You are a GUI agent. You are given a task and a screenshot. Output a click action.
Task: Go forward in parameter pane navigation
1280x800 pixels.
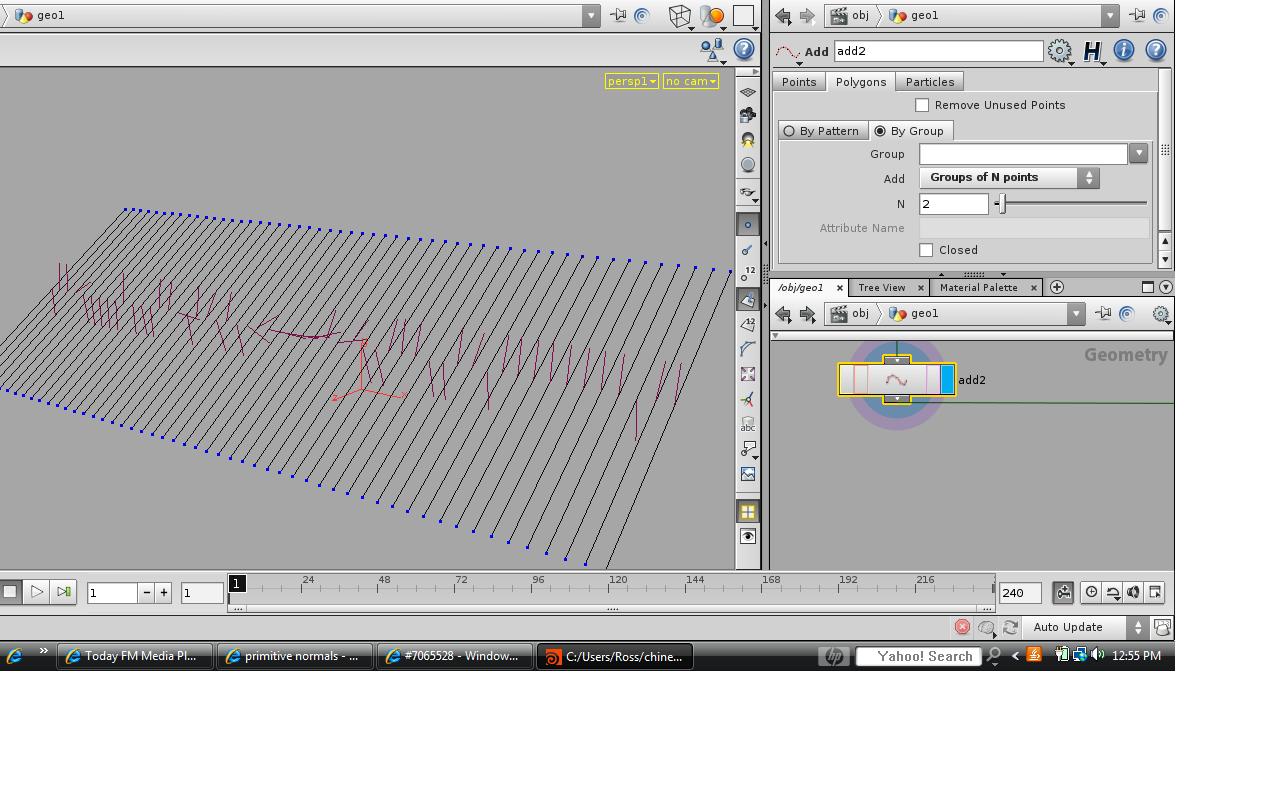coord(807,15)
